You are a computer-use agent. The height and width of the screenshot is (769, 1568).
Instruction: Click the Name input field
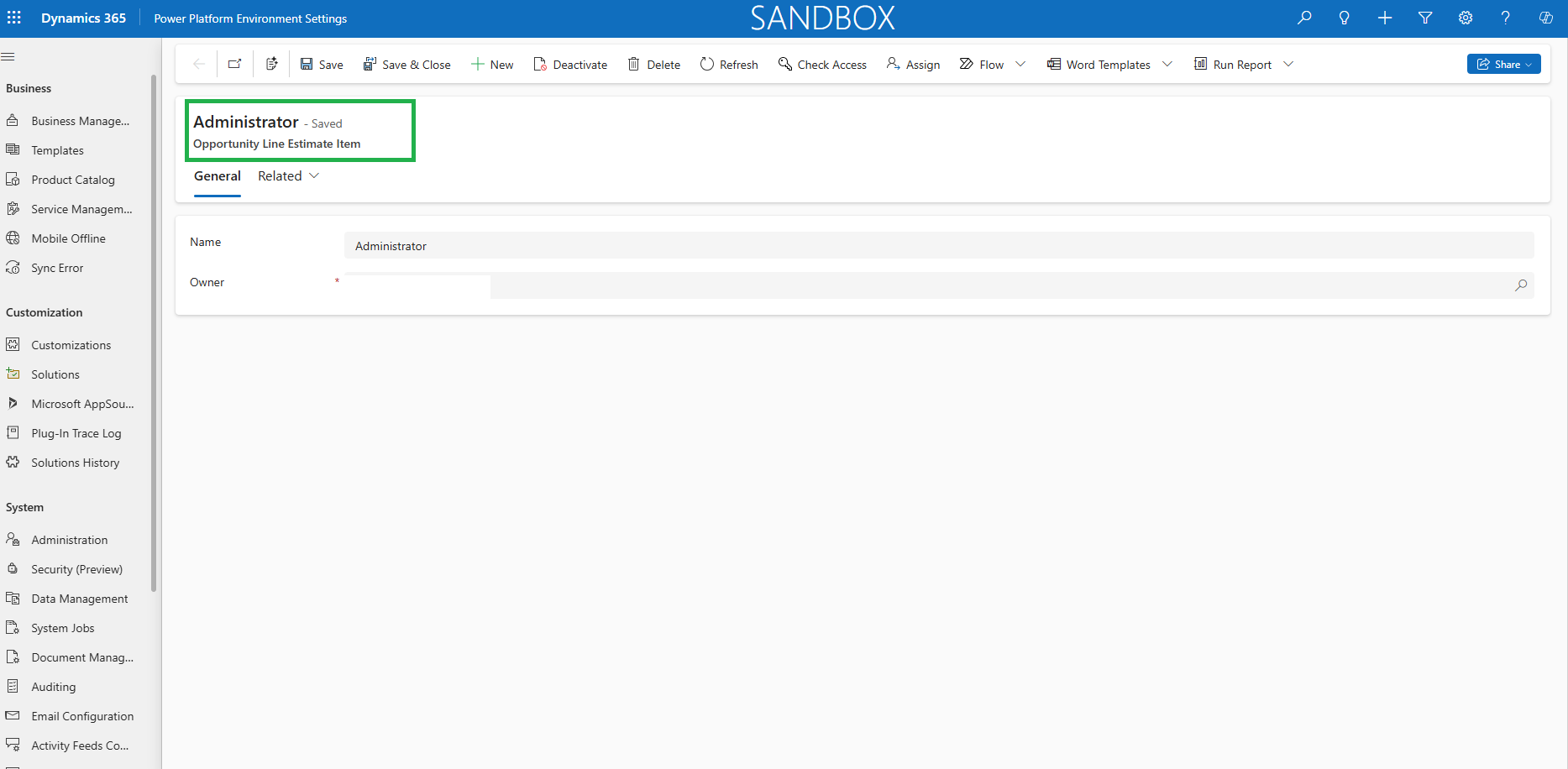pyautogui.click(x=939, y=246)
